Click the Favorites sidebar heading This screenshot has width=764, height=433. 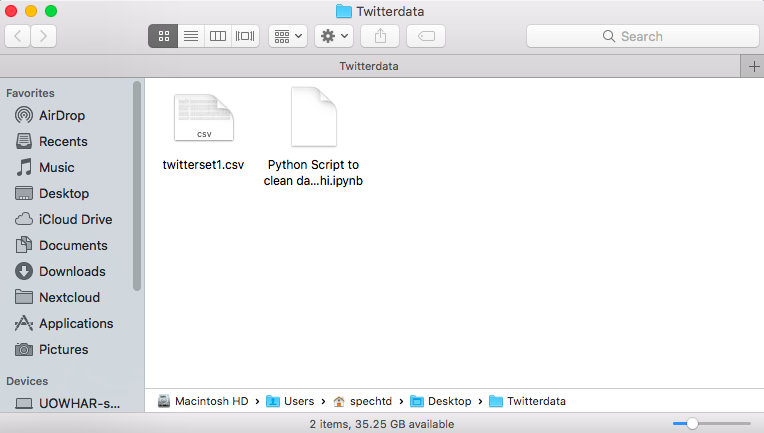[30, 93]
